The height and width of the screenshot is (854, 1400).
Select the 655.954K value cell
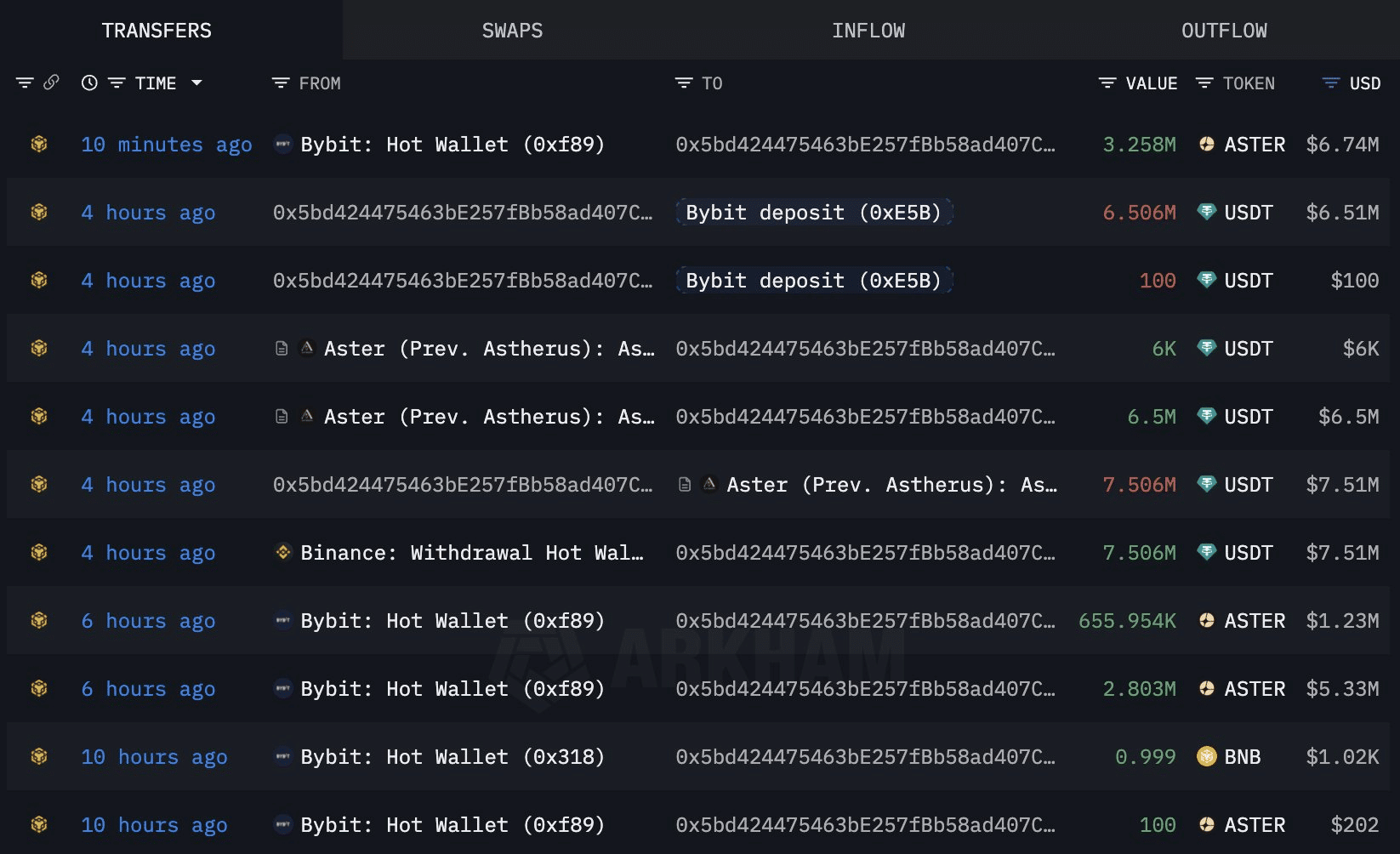click(1128, 621)
